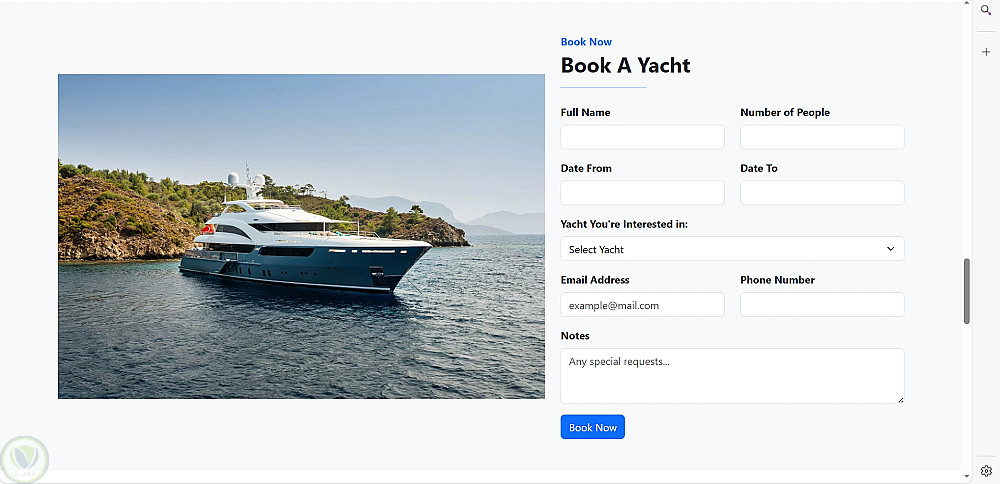The image size is (1000, 484).
Task: Click the scrollbar up arrow
Action: (966, 6)
